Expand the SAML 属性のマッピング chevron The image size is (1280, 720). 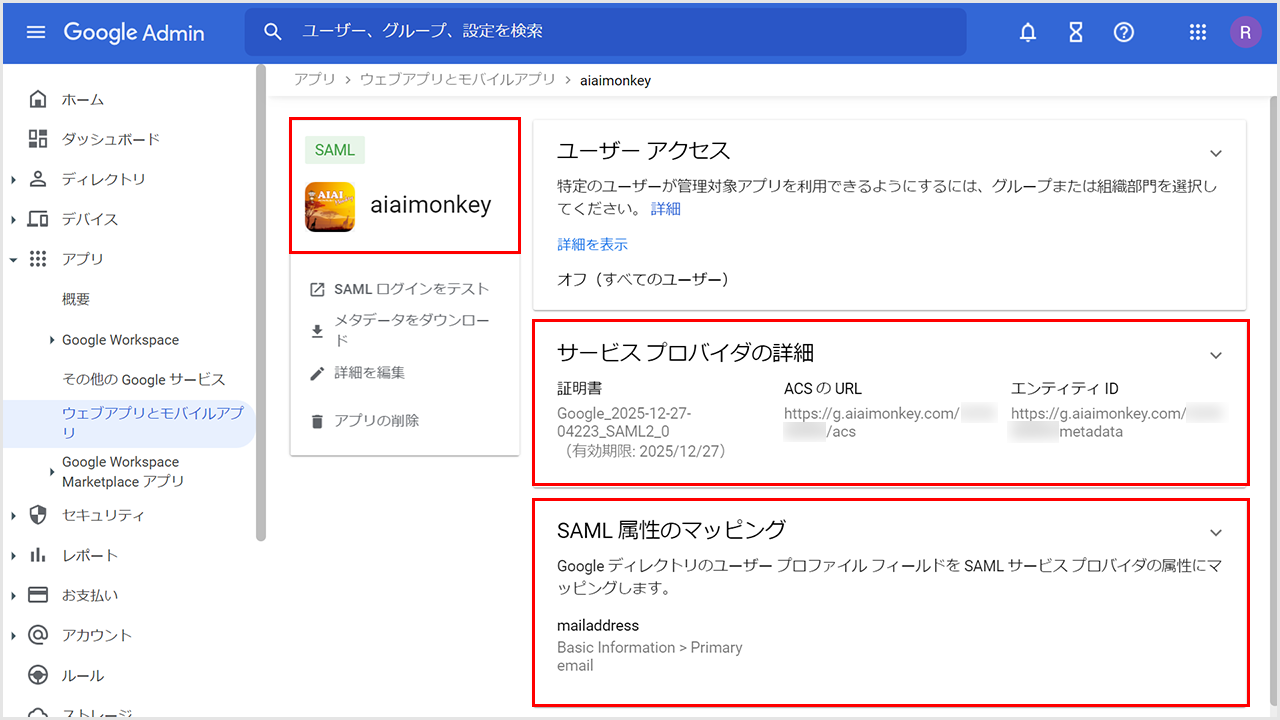[1216, 532]
